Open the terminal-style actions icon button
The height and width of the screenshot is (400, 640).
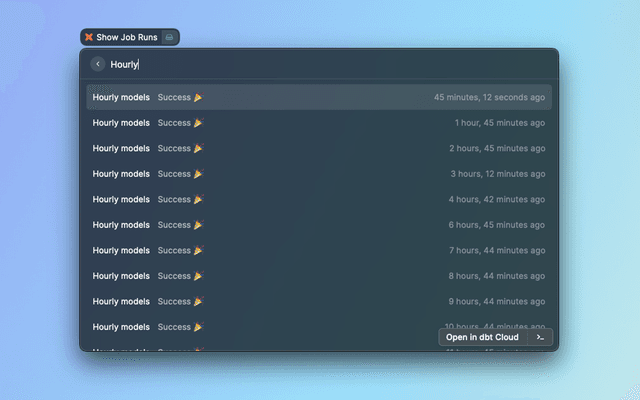(541, 337)
